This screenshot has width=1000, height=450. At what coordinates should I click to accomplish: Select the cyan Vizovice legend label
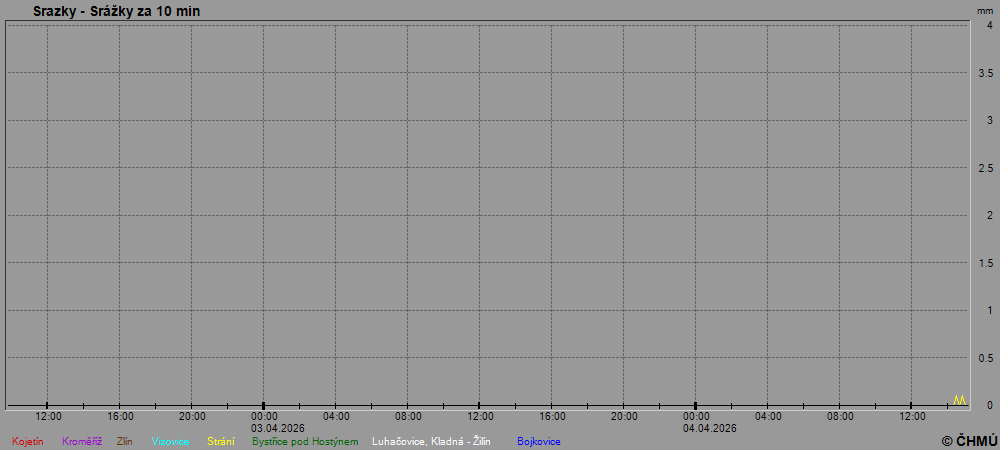point(170,441)
